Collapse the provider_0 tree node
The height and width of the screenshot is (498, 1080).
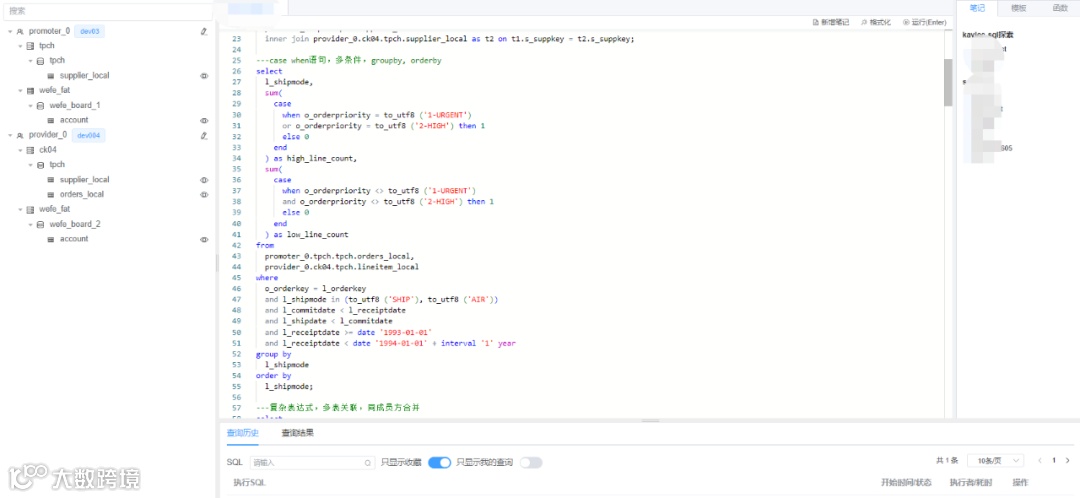click(x=10, y=135)
